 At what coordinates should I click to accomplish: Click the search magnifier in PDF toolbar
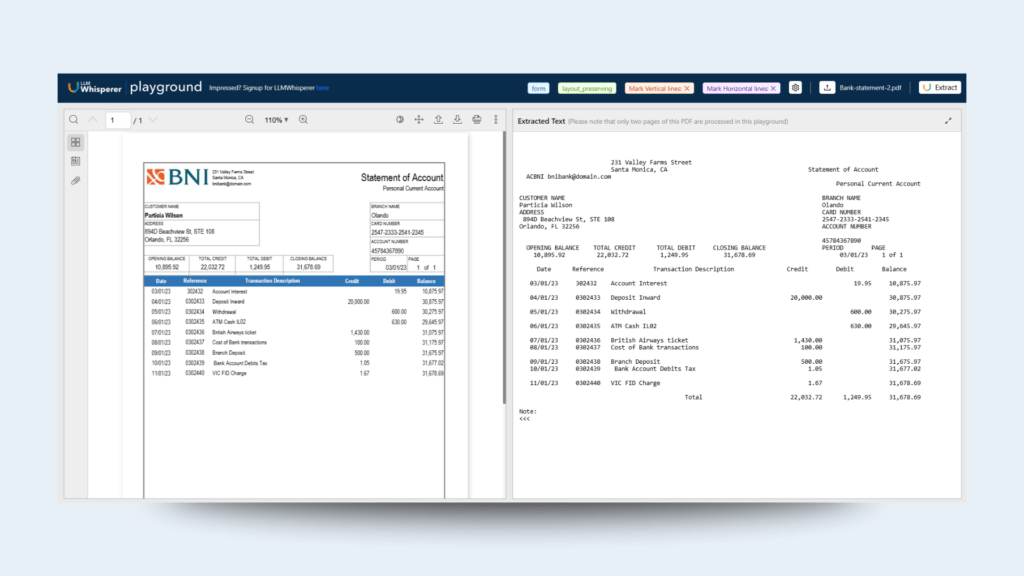[x=74, y=120]
